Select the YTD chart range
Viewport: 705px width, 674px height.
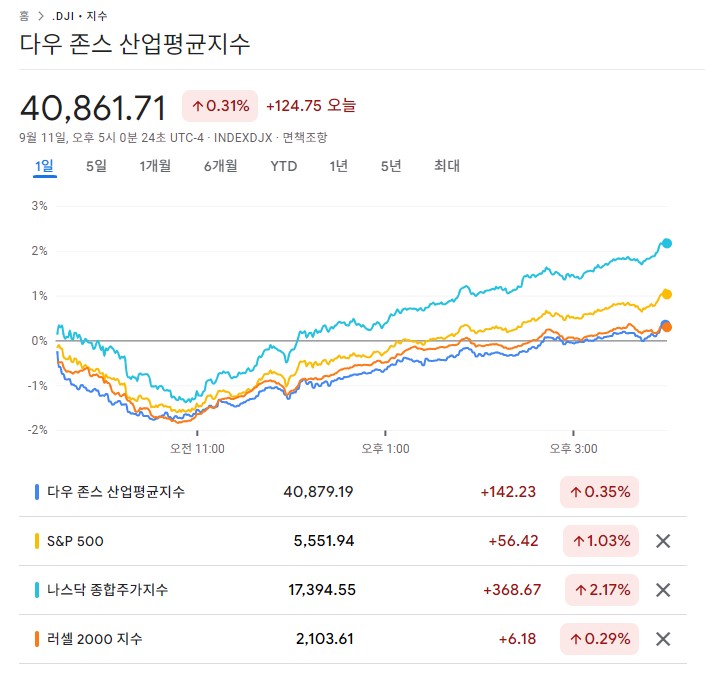(x=283, y=166)
